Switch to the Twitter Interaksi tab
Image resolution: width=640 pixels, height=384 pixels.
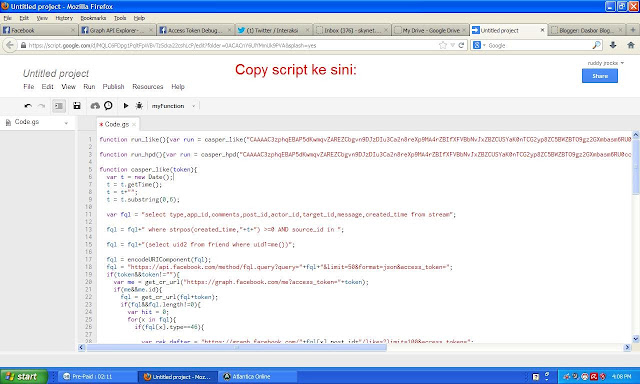coord(273,30)
